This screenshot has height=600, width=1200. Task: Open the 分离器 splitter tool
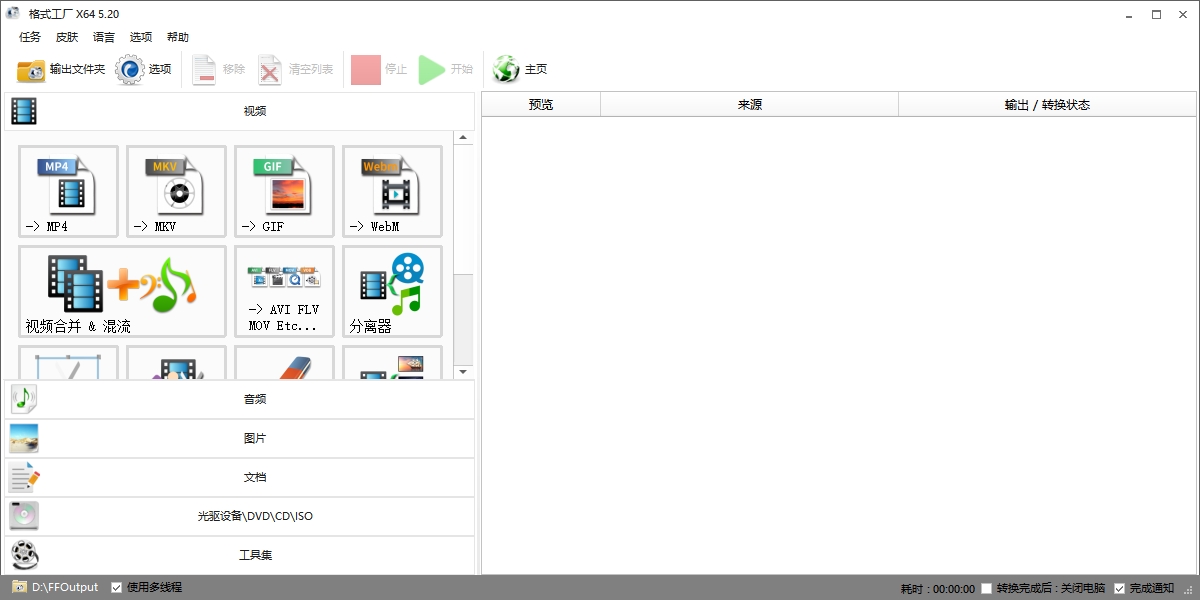tap(392, 290)
